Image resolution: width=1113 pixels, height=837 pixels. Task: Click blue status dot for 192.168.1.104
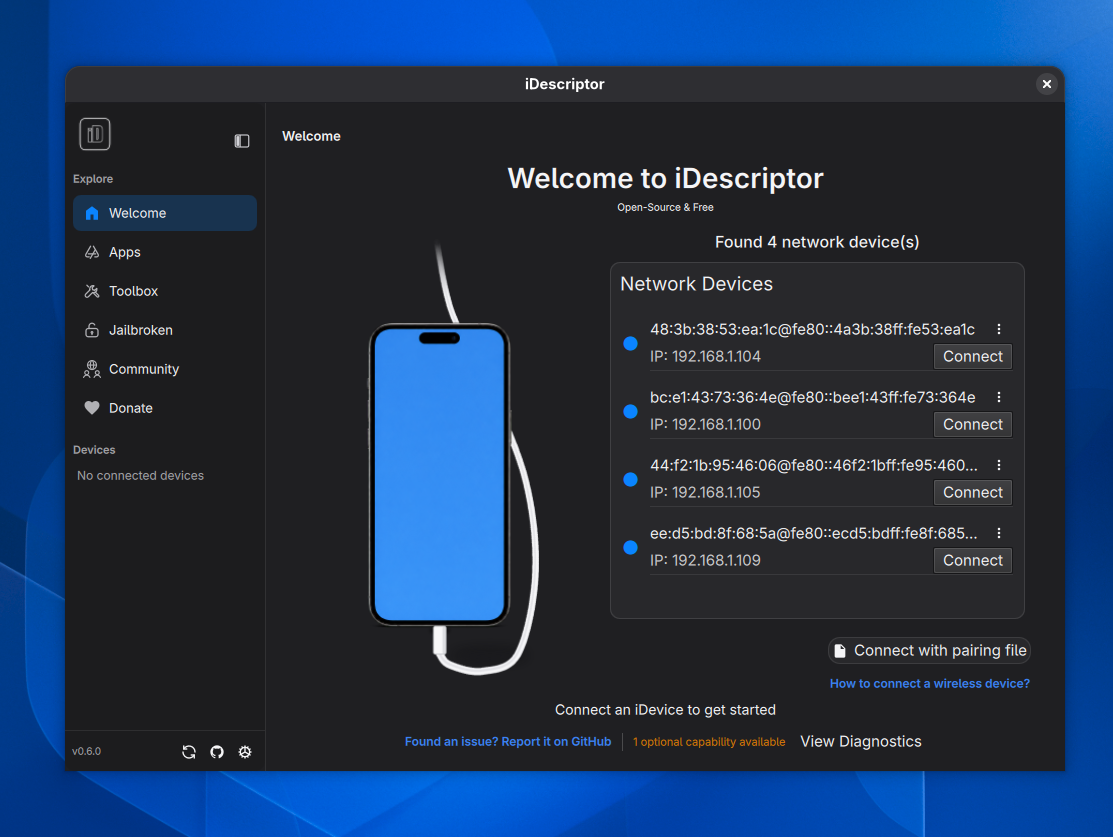click(x=630, y=344)
